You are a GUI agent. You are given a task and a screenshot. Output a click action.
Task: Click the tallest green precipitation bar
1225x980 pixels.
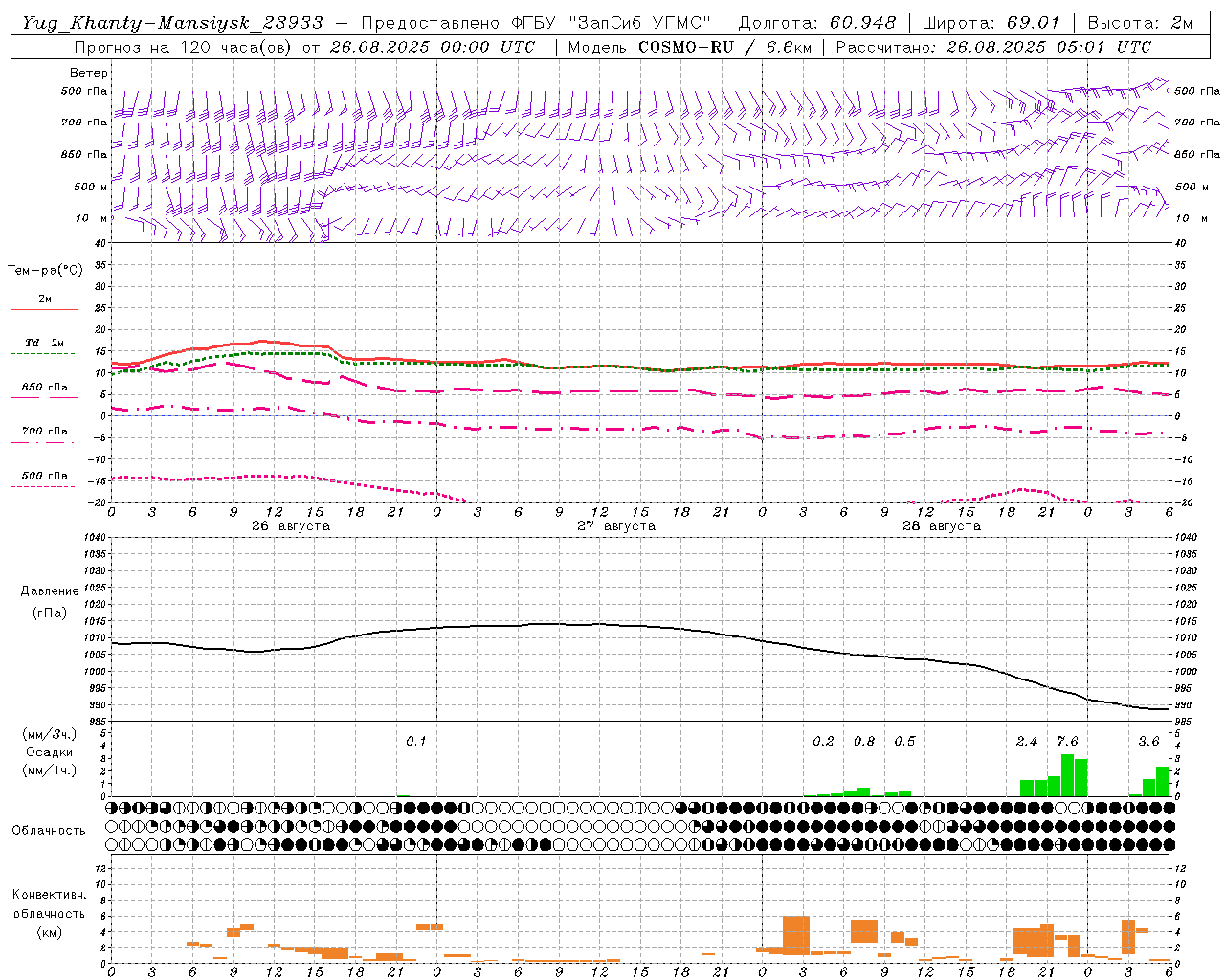1067,775
